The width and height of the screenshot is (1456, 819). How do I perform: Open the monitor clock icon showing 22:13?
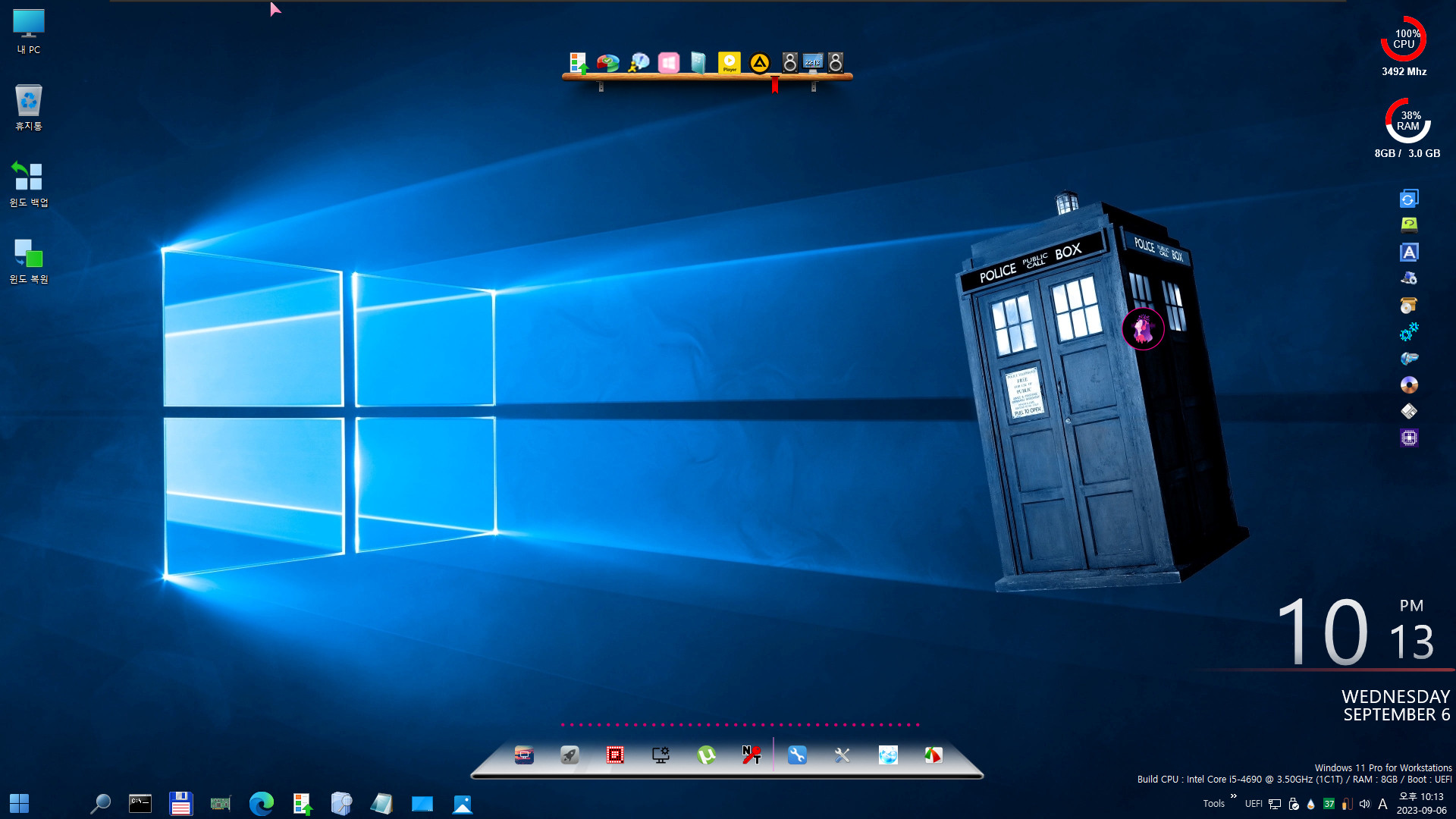point(813,63)
